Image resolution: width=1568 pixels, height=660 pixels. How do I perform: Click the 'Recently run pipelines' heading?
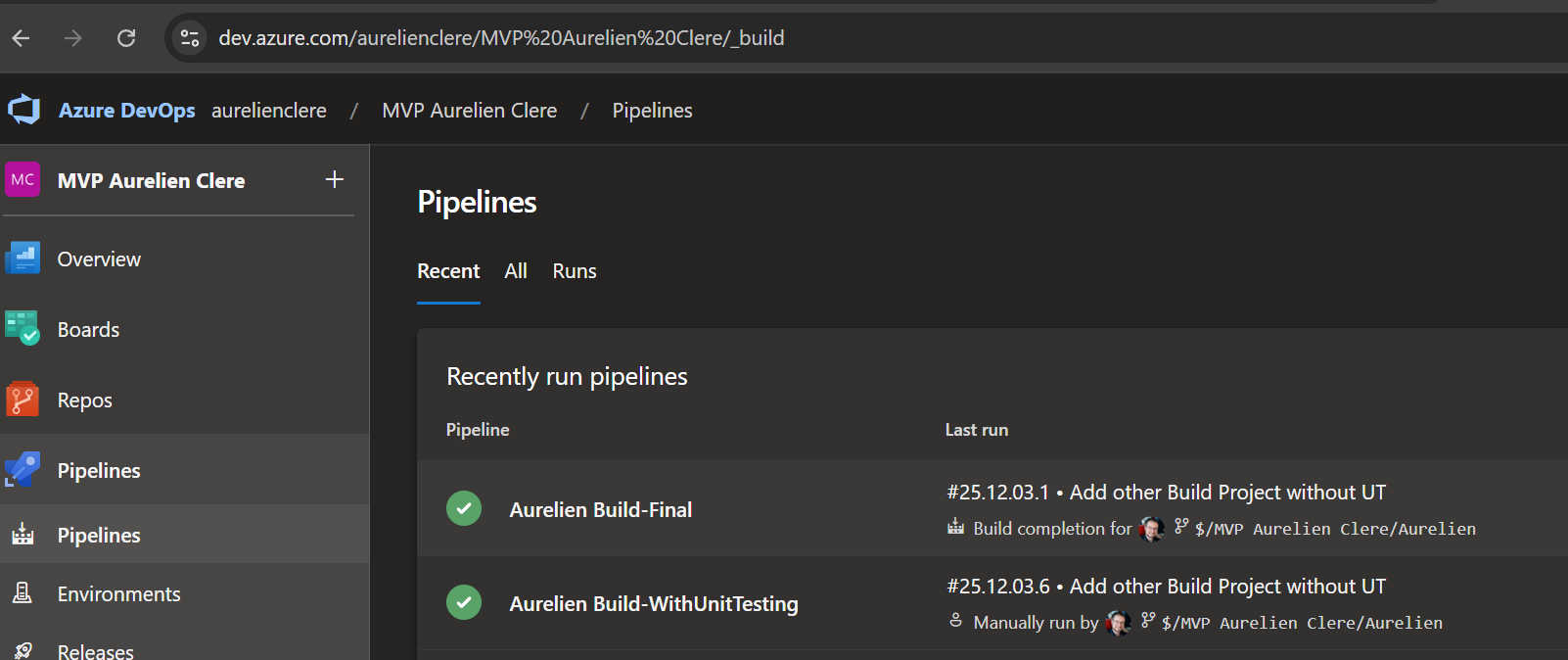[x=567, y=377]
